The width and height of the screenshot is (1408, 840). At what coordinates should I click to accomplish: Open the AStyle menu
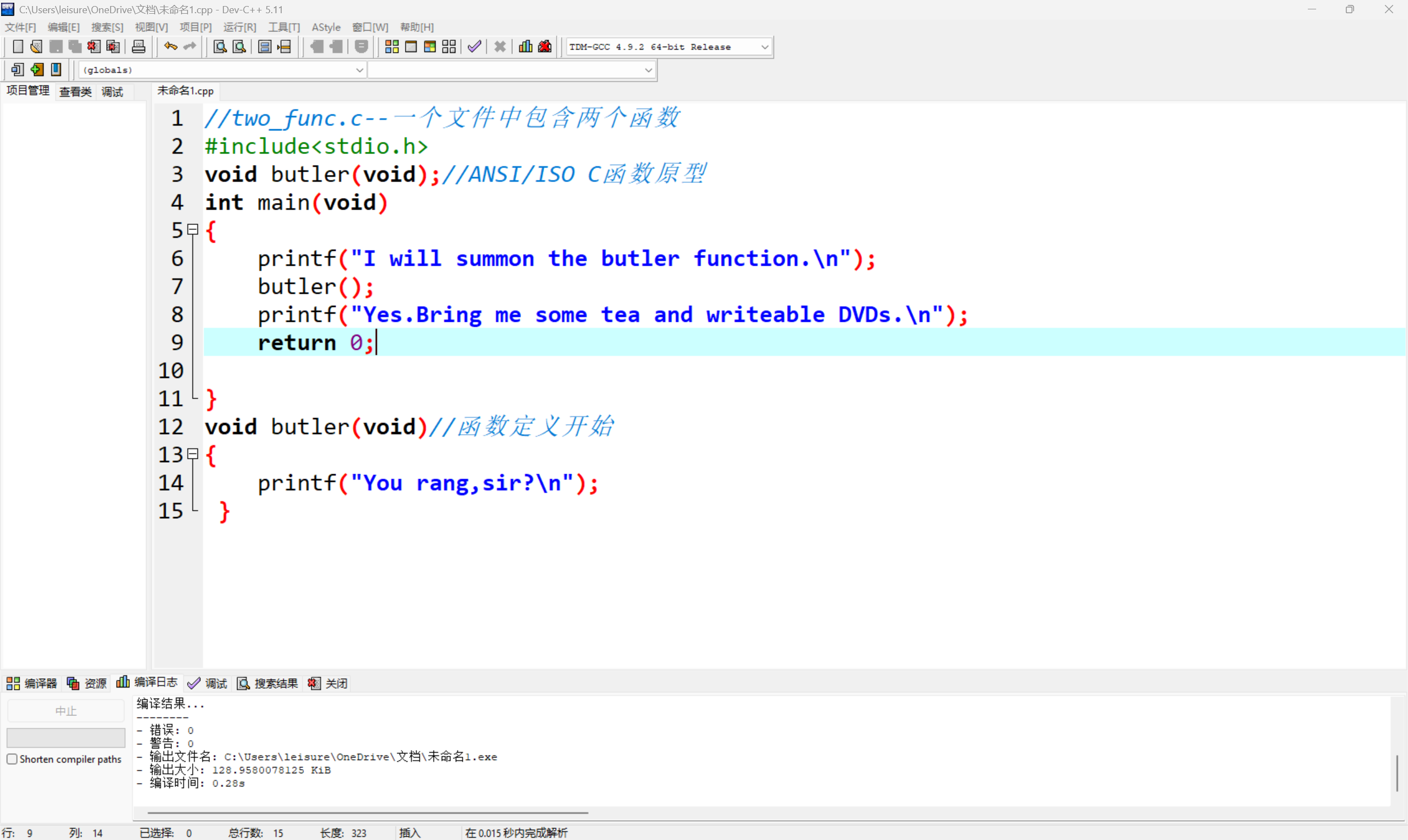click(326, 26)
